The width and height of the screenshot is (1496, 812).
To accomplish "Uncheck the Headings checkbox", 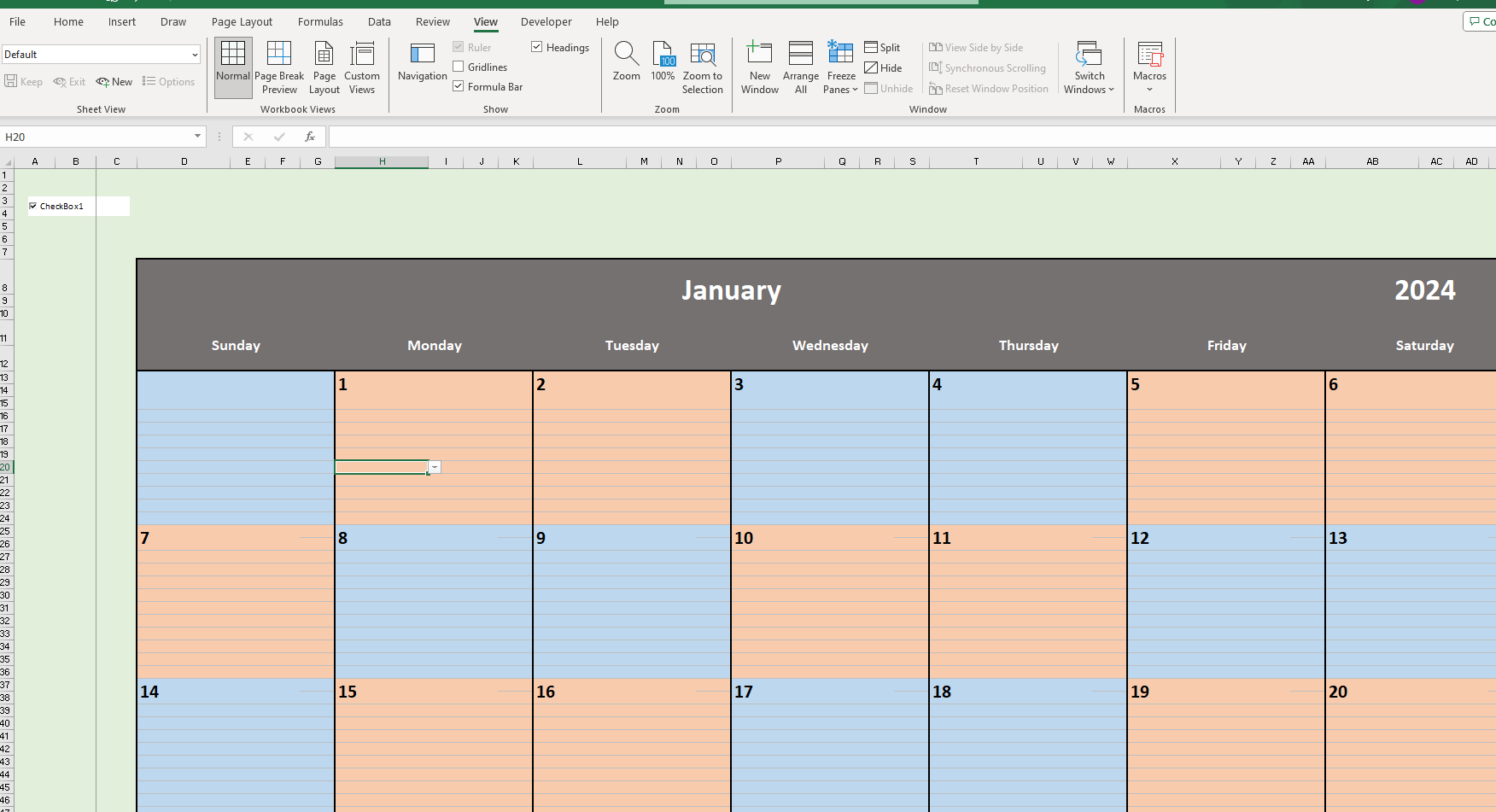I will [x=537, y=47].
